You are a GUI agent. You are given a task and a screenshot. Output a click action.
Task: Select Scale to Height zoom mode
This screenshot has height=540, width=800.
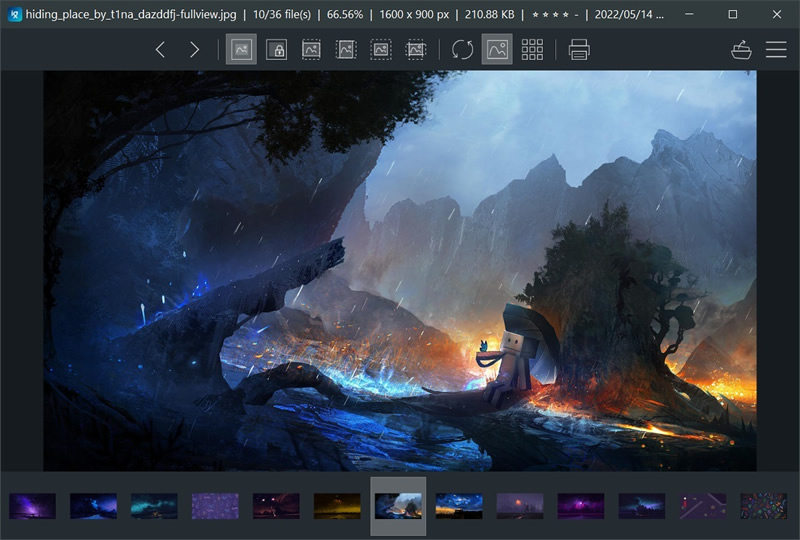pos(346,50)
